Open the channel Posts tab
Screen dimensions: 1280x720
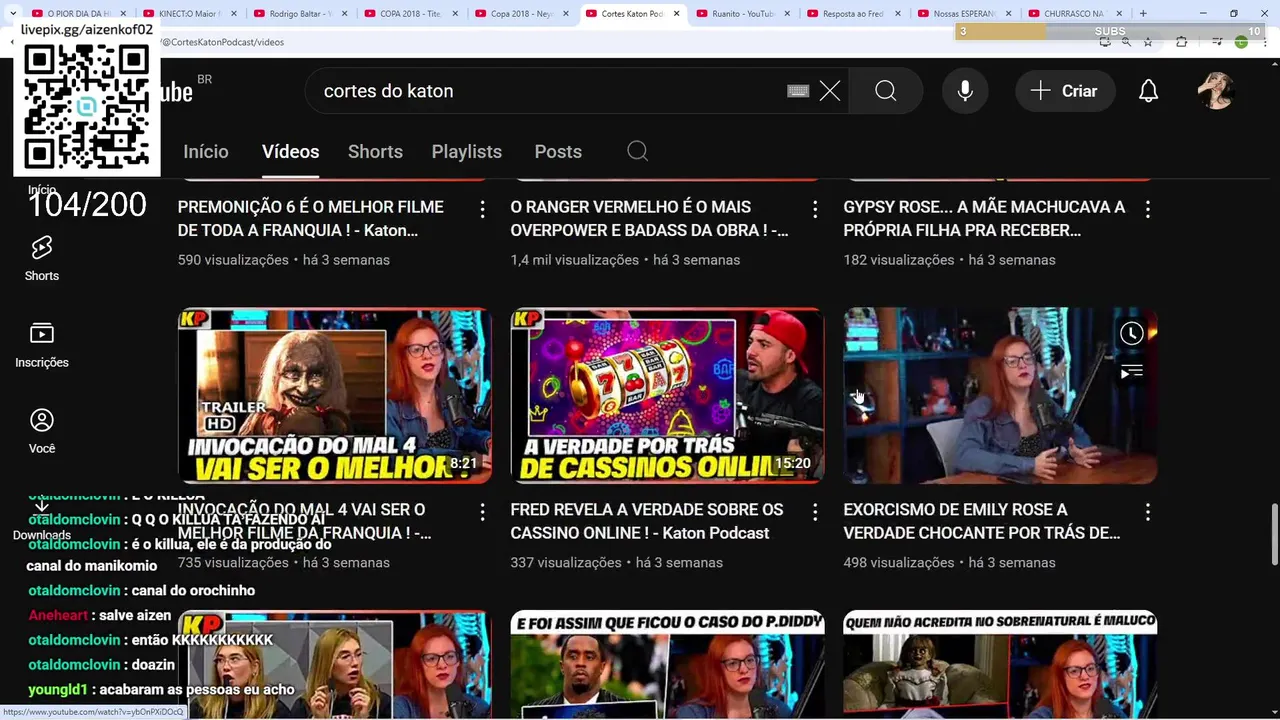tap(558, 152)
